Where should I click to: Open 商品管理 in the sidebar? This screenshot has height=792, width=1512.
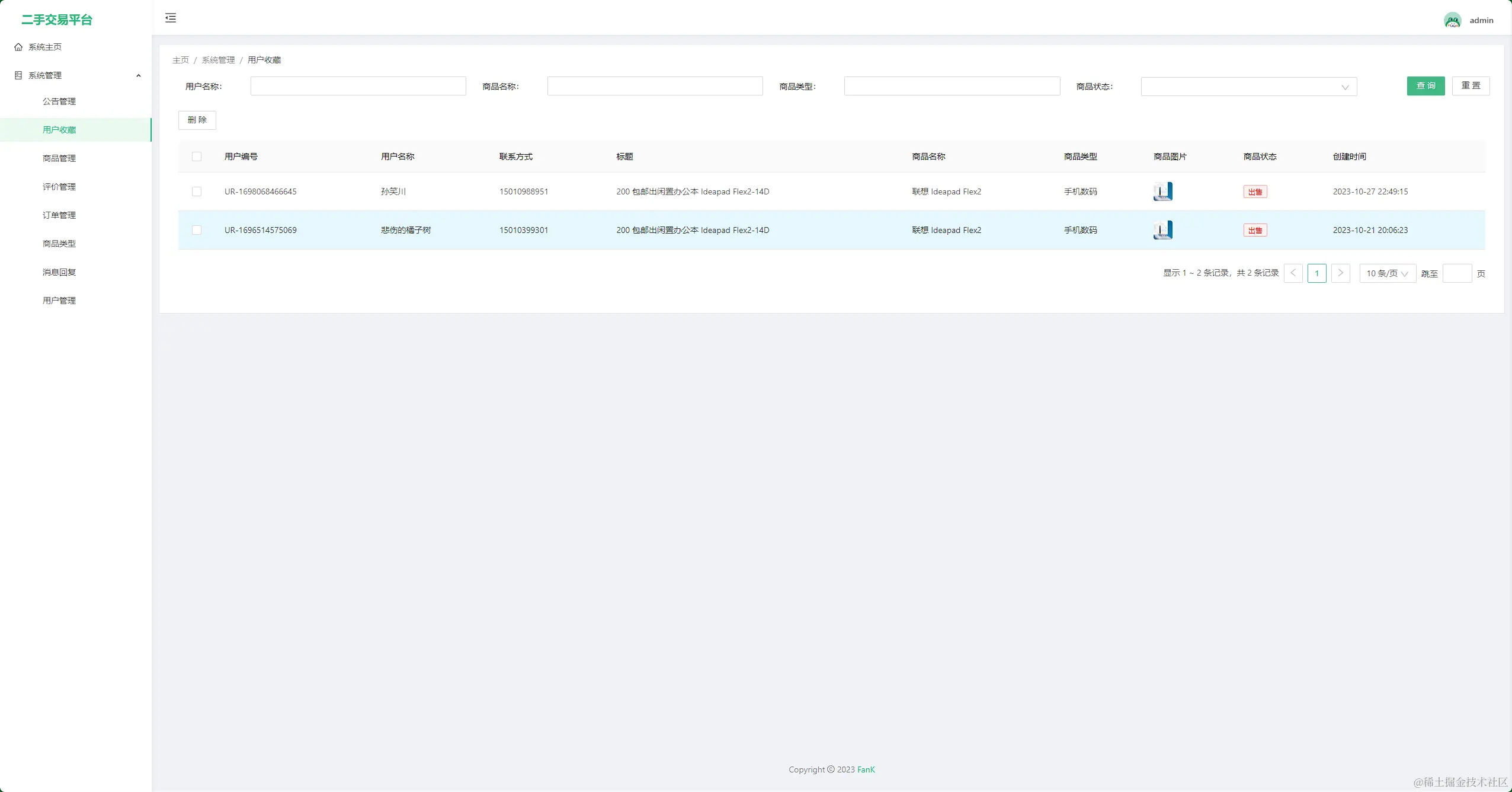pyautogui.click(x=59, y=158)
